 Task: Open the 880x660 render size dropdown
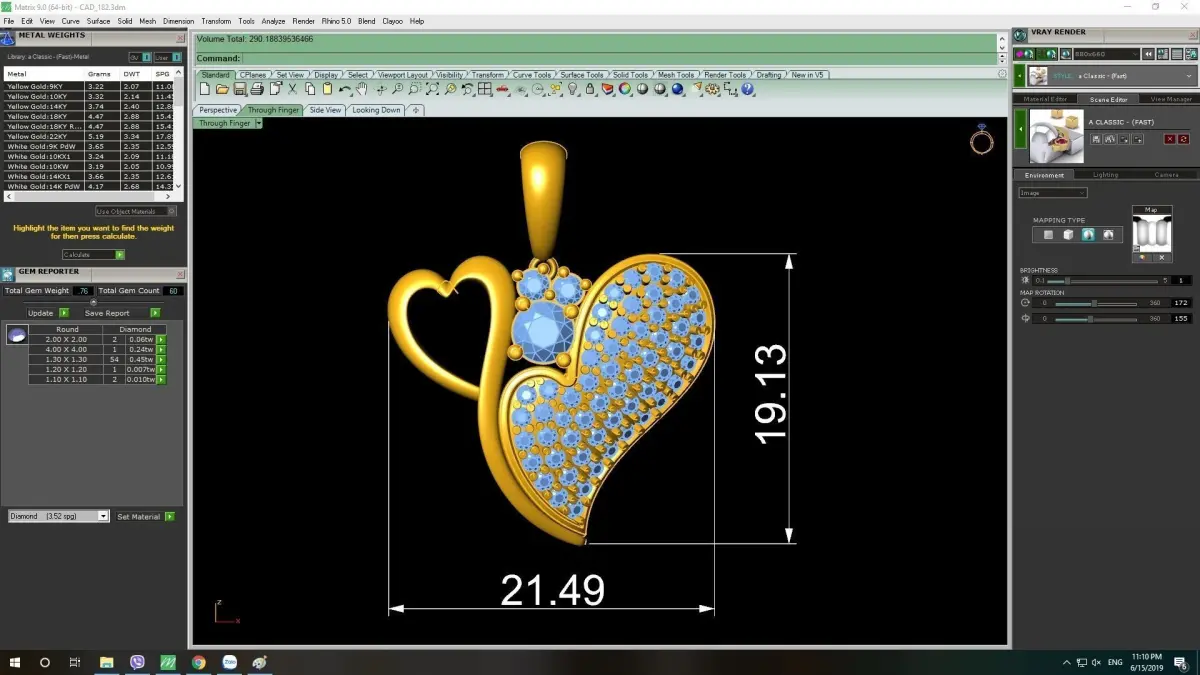point(1107,54)
